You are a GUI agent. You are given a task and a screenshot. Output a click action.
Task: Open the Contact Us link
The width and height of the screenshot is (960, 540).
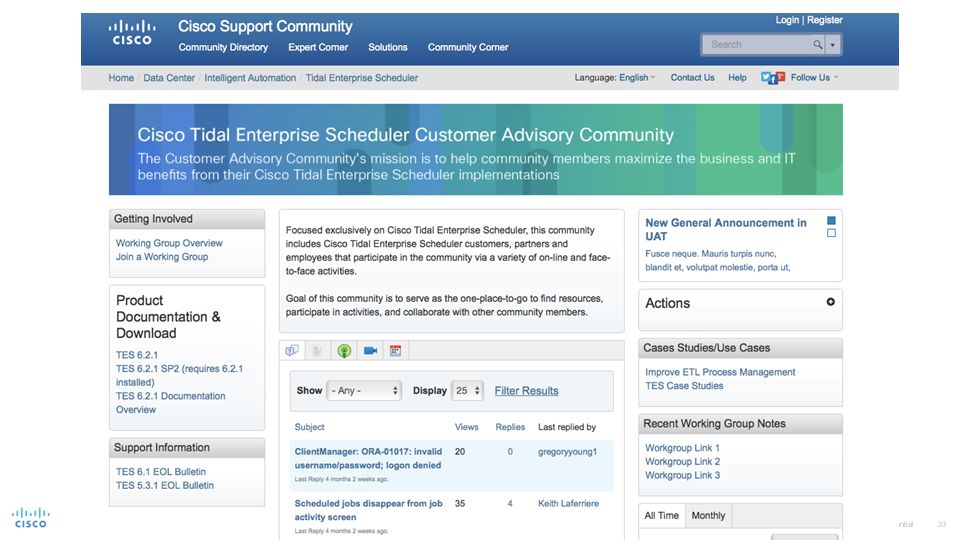pos(692,78)
